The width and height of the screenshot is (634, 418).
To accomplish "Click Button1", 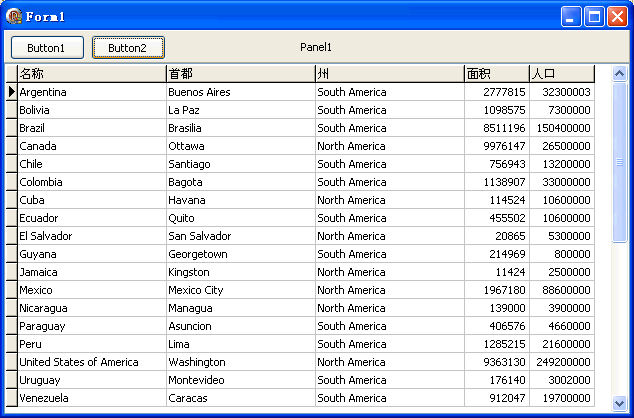I will click(x=47, y=48).
